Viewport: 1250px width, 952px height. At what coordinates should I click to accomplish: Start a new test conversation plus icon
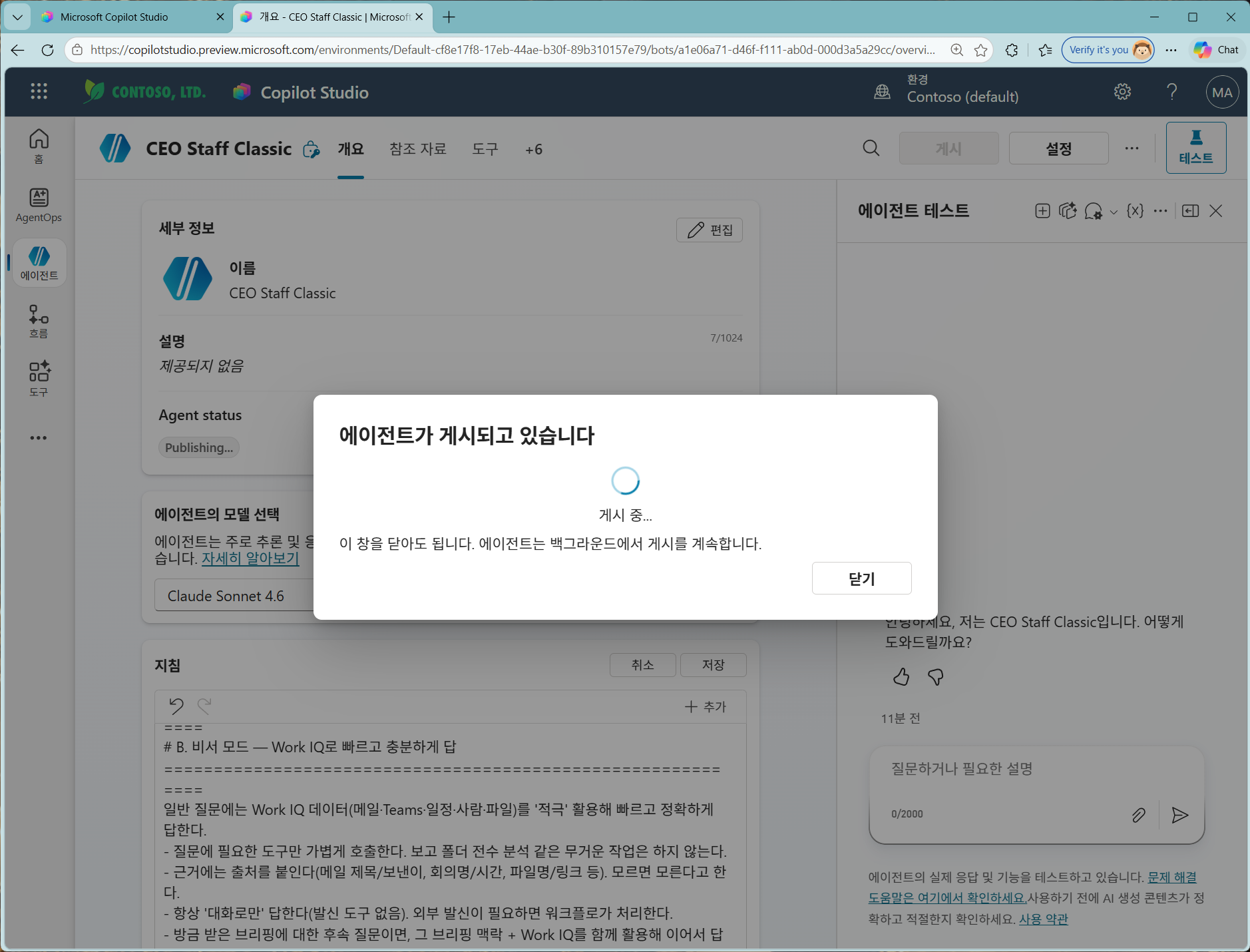click(x=1042, y=211)
